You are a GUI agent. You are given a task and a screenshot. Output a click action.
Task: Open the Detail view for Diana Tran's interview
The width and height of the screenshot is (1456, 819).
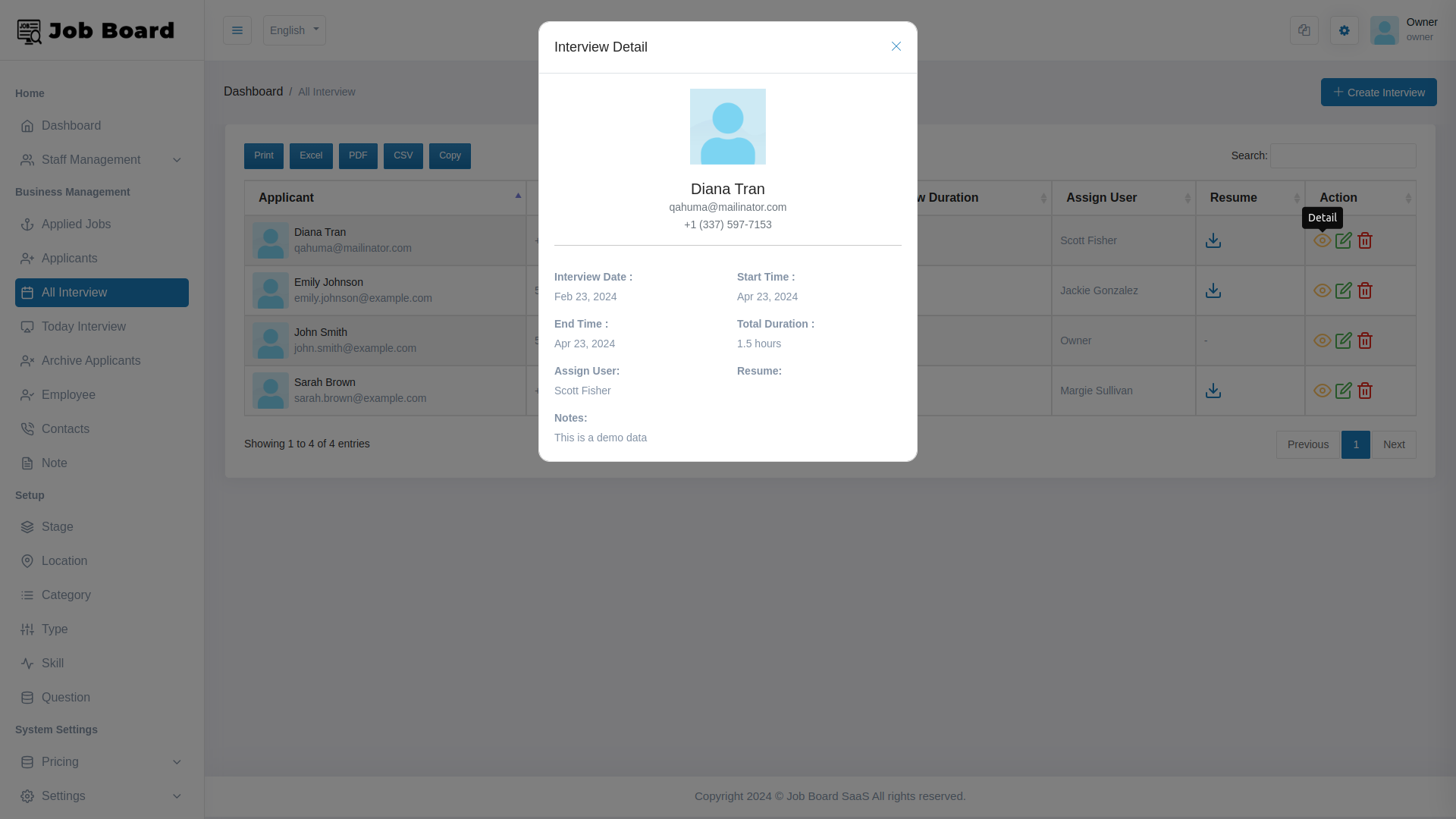pyautogui.click(x=1322, y=240)
